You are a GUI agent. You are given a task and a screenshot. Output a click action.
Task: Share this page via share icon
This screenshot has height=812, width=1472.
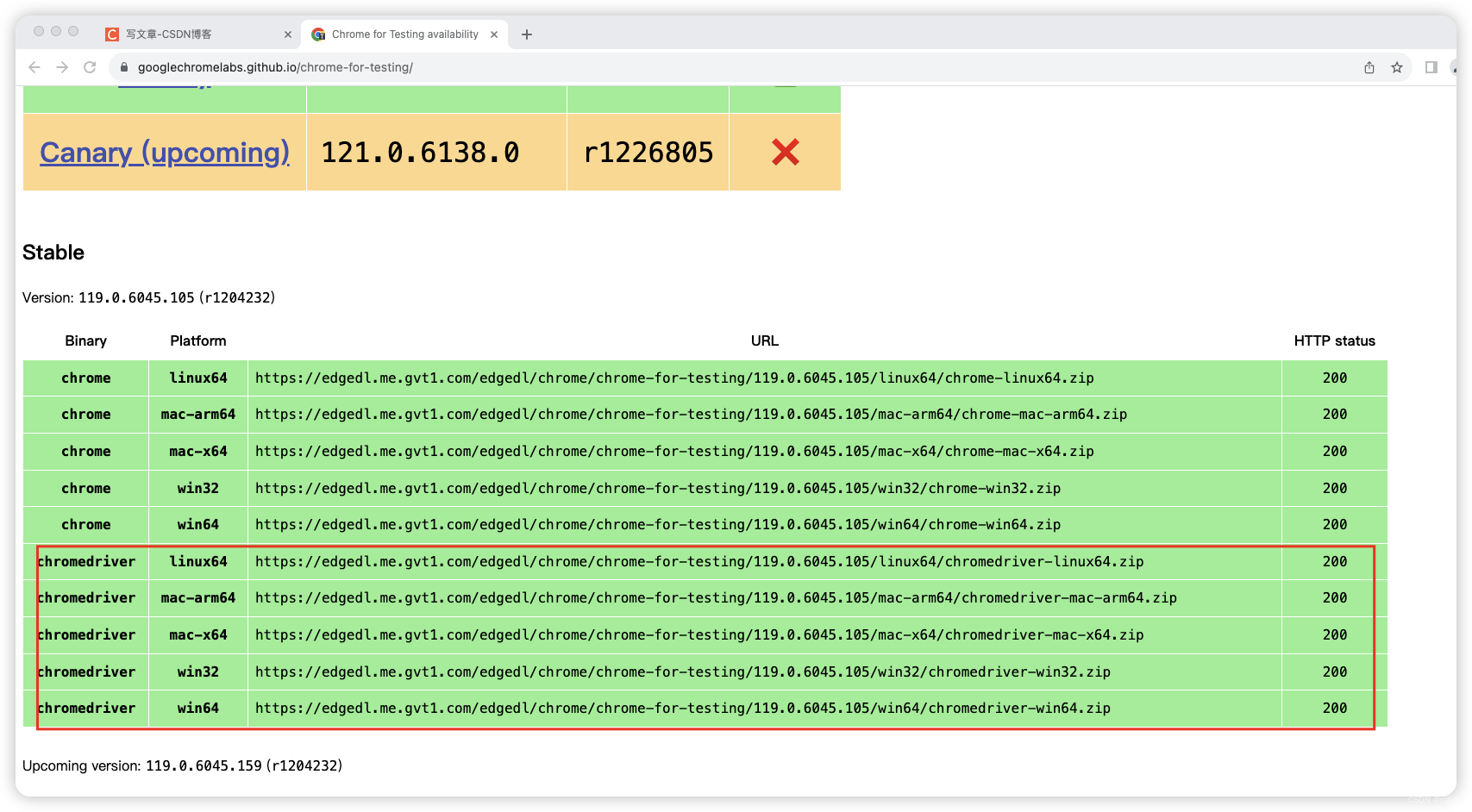(x=1369, y=67)
